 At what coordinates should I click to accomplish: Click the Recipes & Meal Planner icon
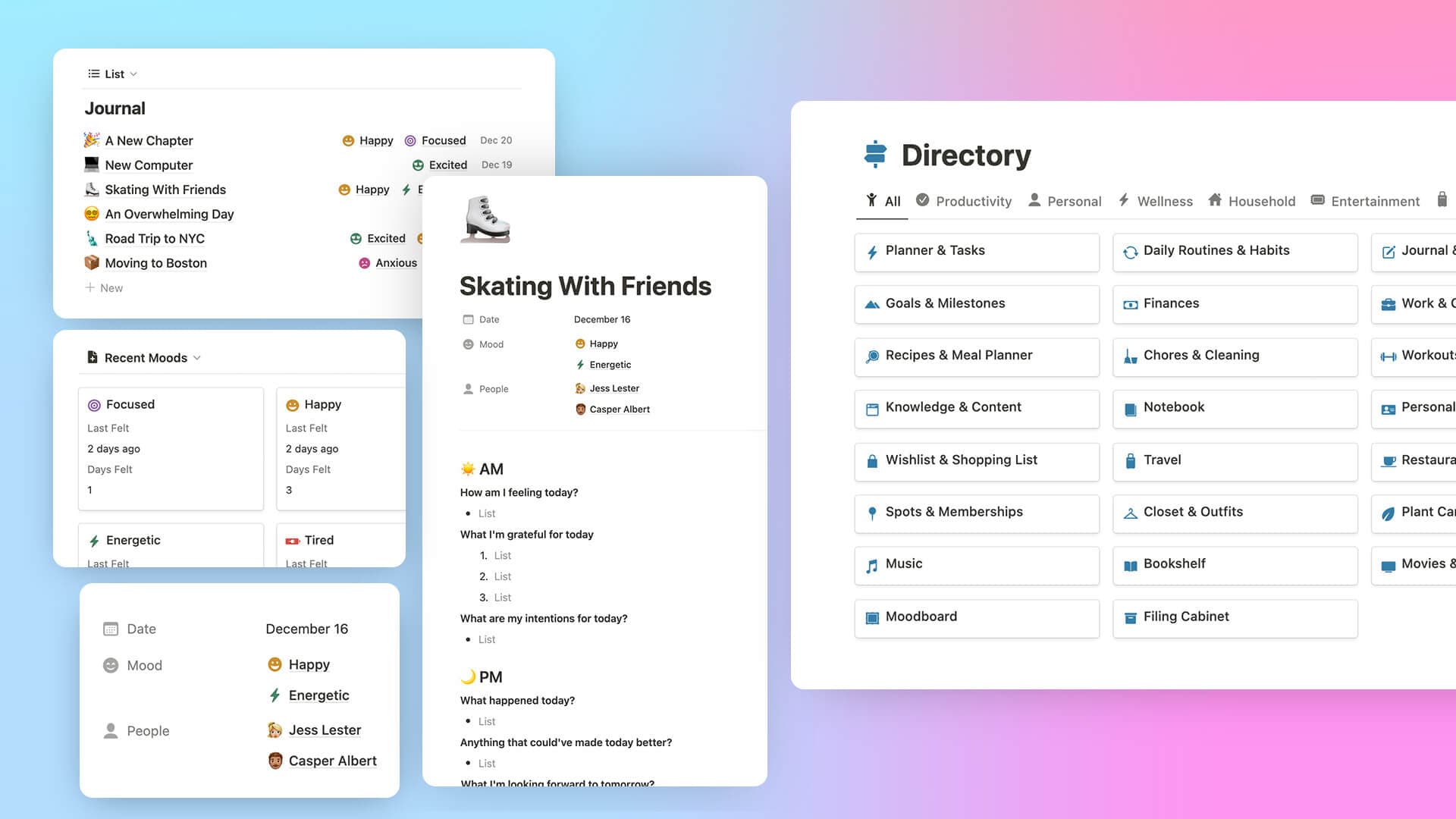coord(872,355)
